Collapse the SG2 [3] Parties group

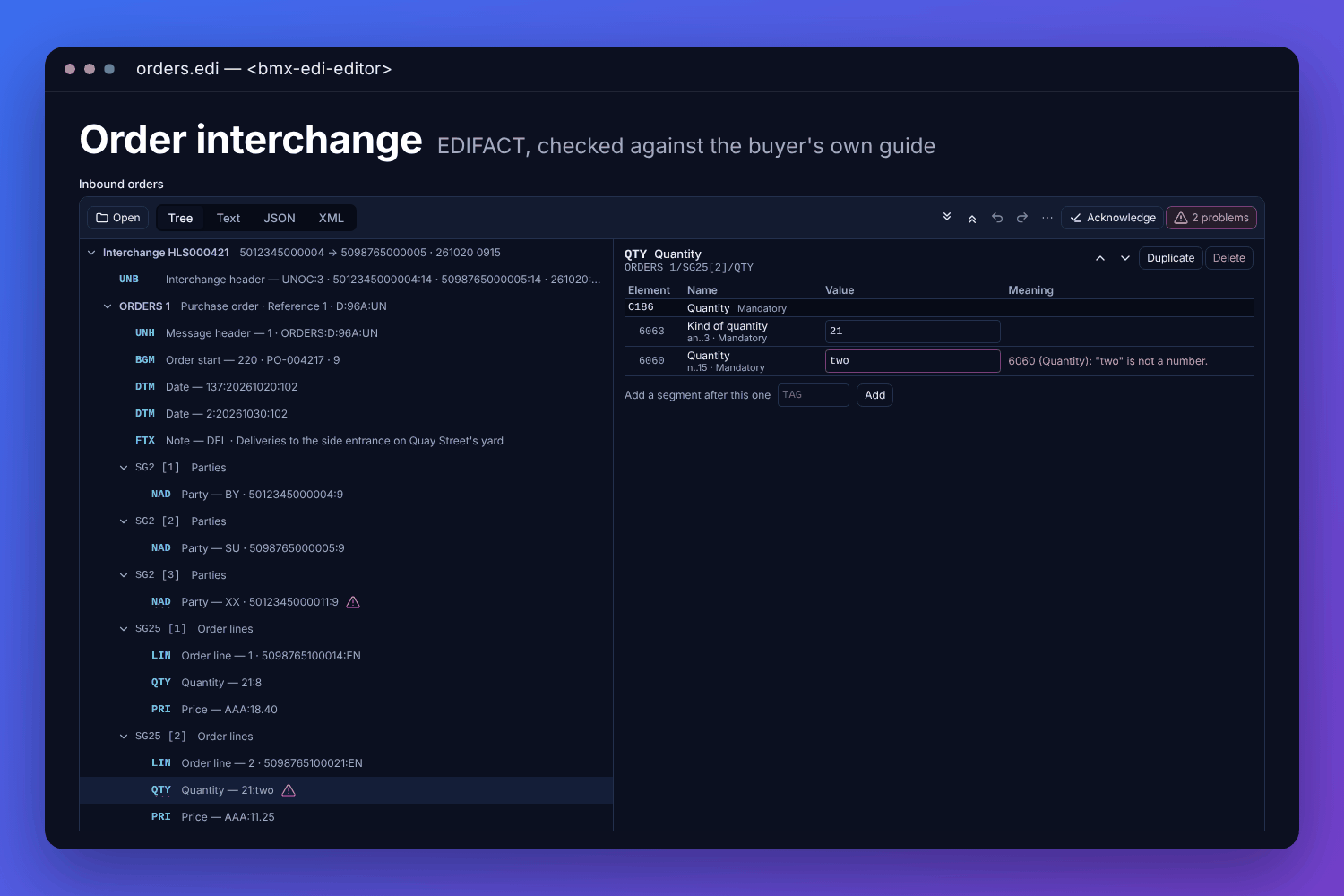click(x=124, y=575)
